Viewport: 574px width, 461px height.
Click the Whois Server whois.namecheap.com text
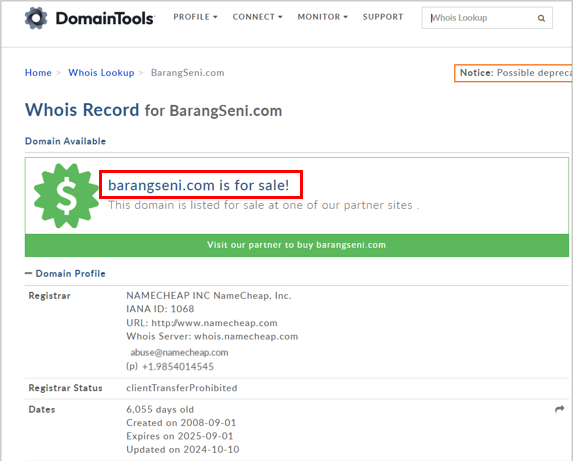pos(212,337)
